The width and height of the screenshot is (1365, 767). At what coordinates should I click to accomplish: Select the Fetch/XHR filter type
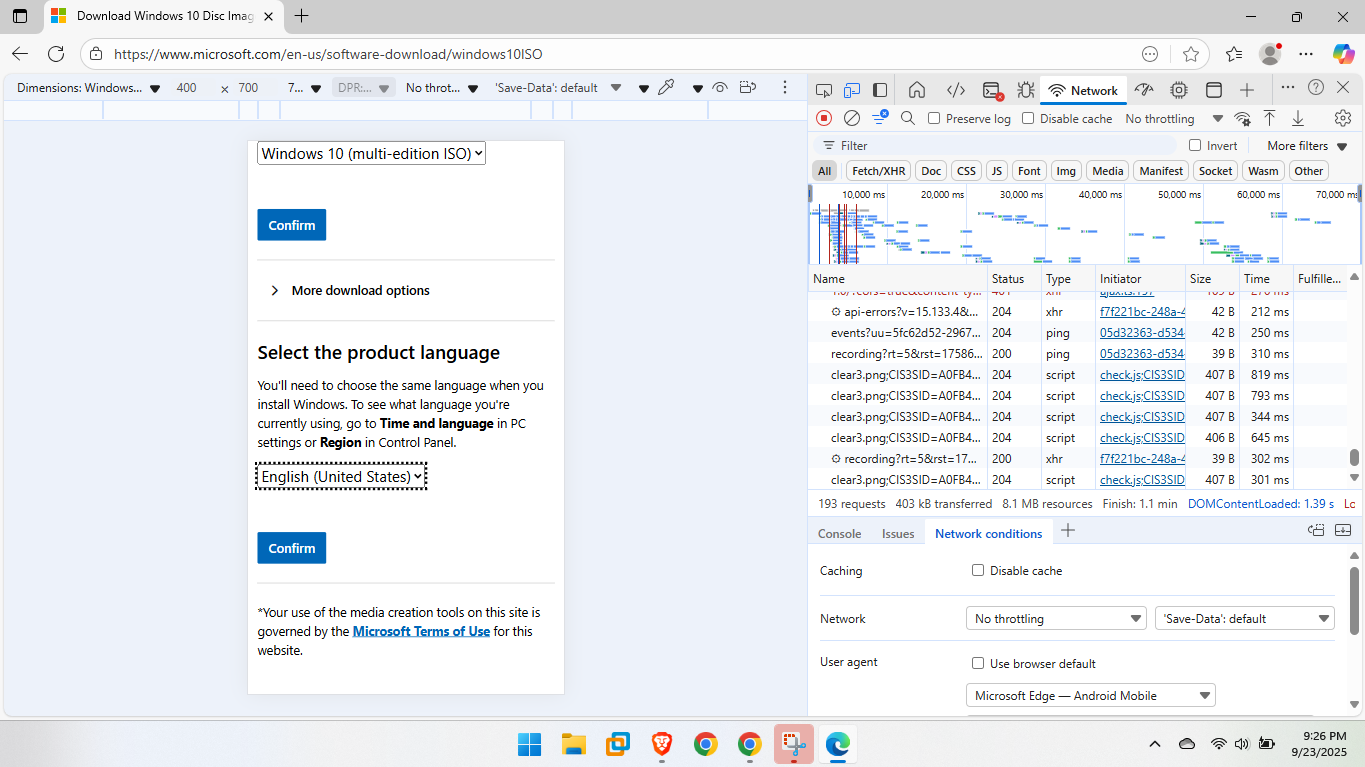pyautogui.click(x=878, y=171)
